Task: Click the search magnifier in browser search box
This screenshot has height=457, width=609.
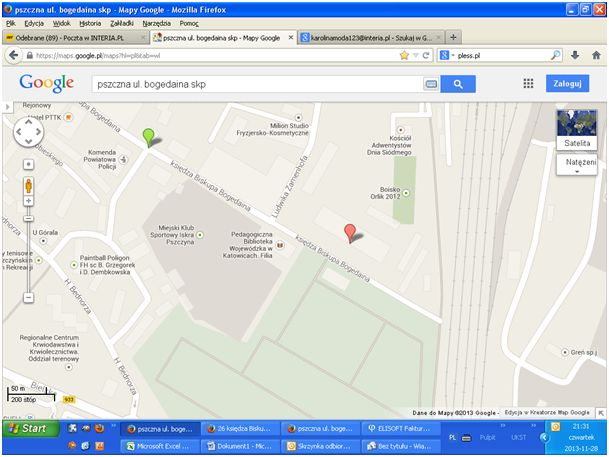Action: (555, 55)
